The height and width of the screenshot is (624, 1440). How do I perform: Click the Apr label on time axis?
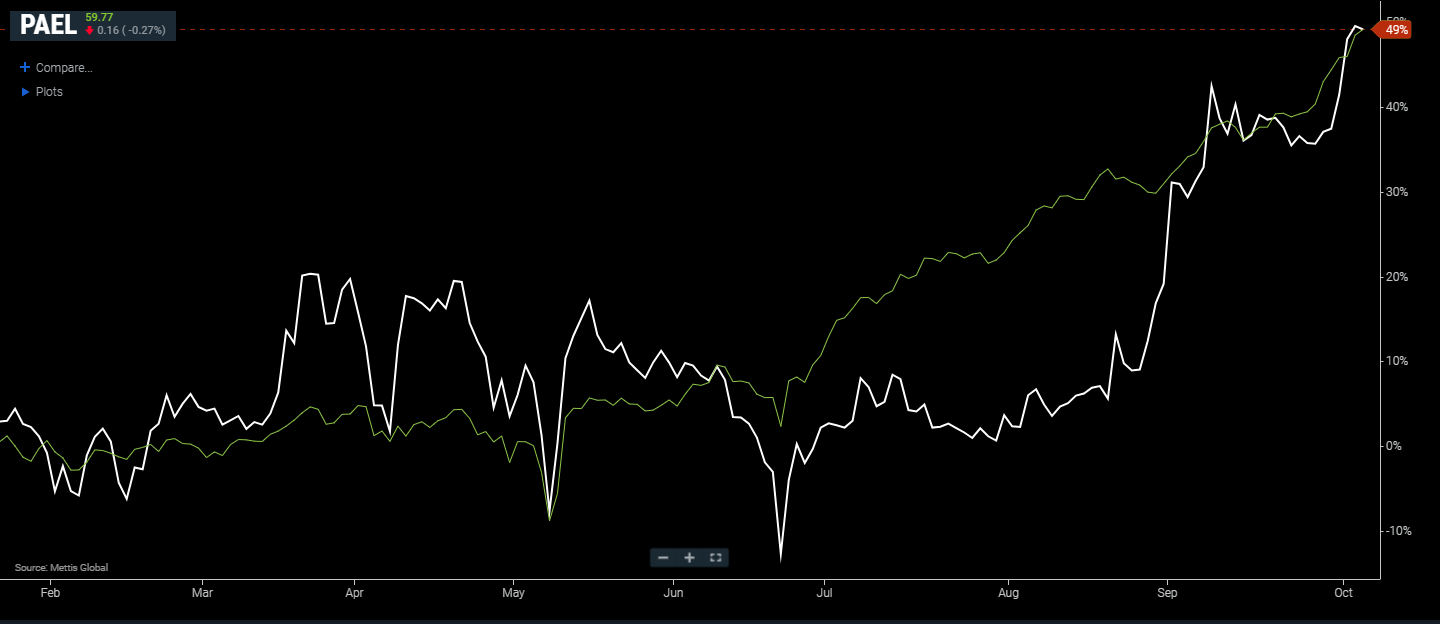point(354,593)
